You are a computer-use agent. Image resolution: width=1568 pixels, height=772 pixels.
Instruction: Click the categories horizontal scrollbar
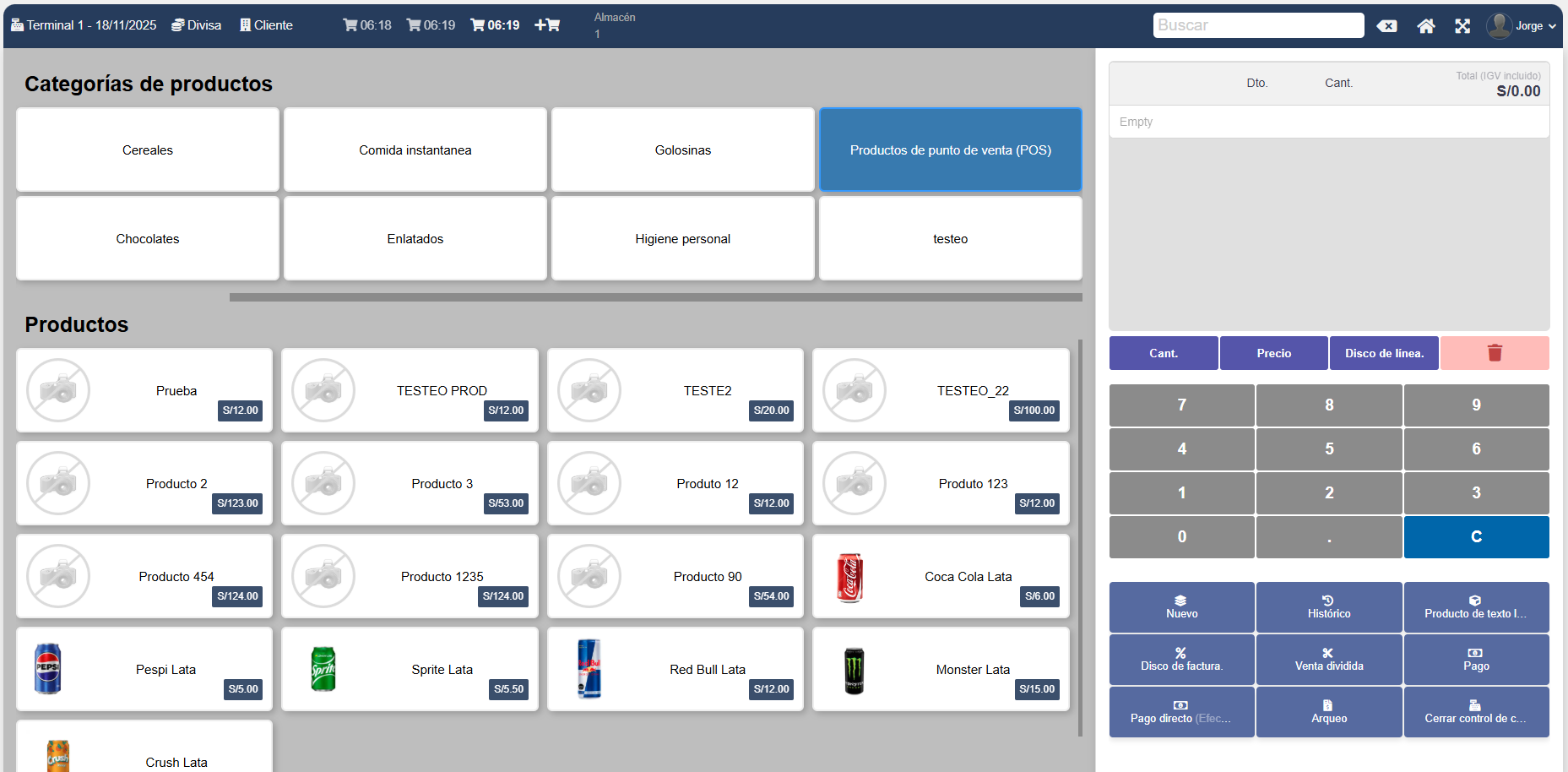tap(656, 297)
